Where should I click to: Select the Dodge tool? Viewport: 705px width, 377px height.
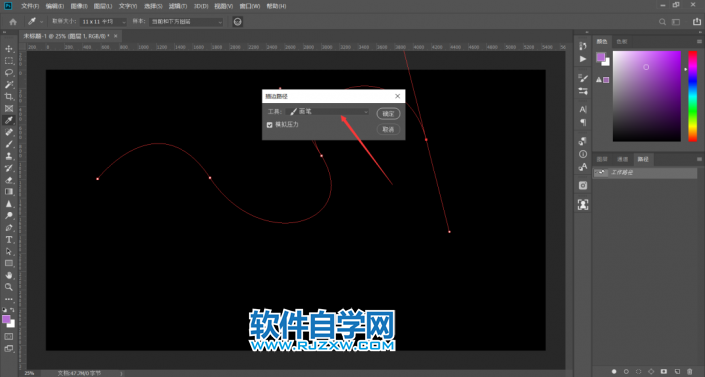9,215
